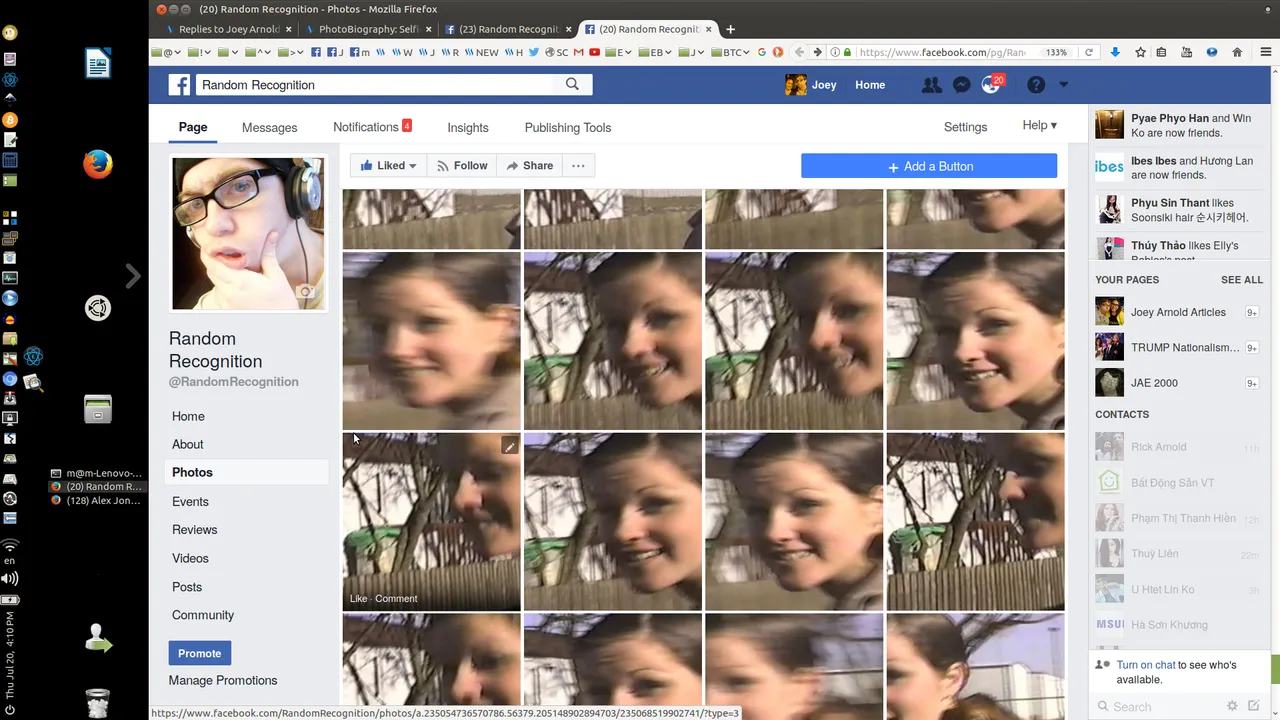
Task: Open About in page sidebar
Action: click(187, 444)
